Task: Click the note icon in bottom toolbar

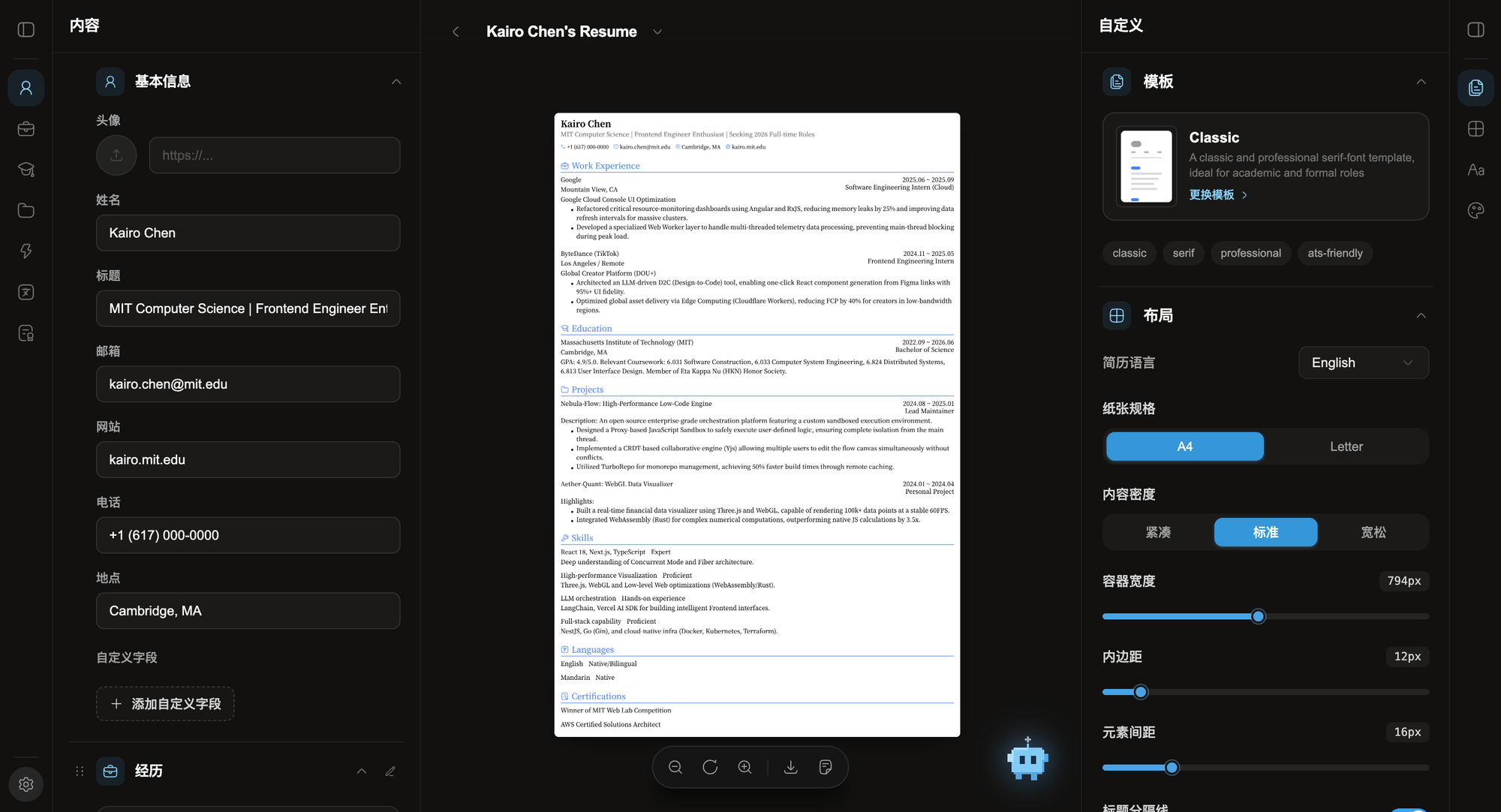Action: tap(826, 767)
